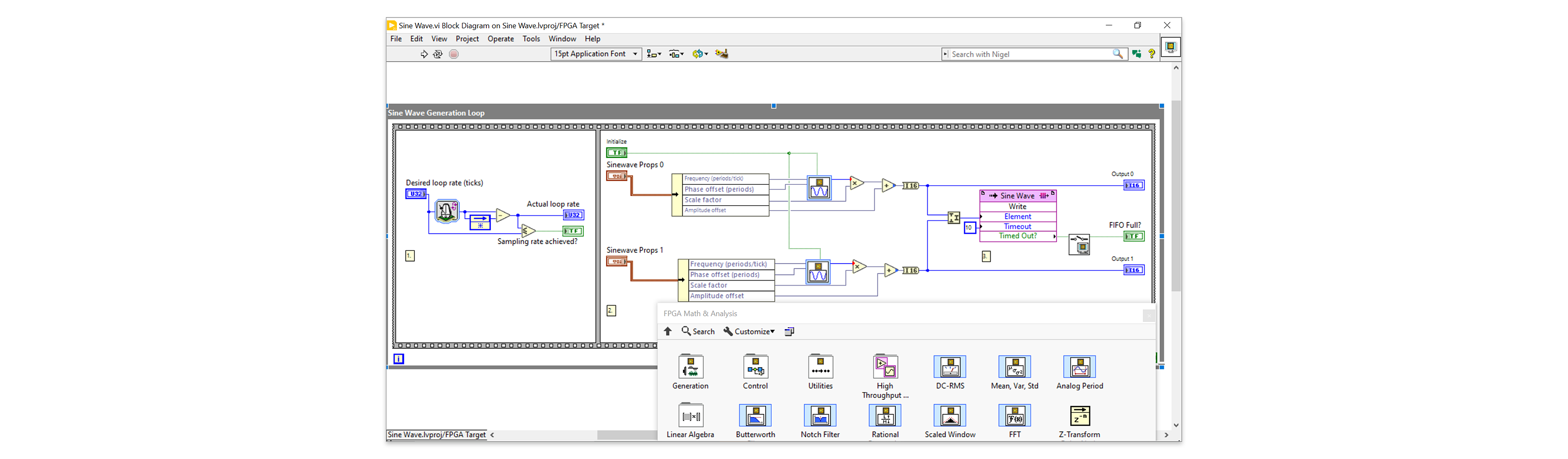Viewport: 1568px width, 459px height.
Task: Click the Initialize boolean terminal
Action: click(617, 153)
